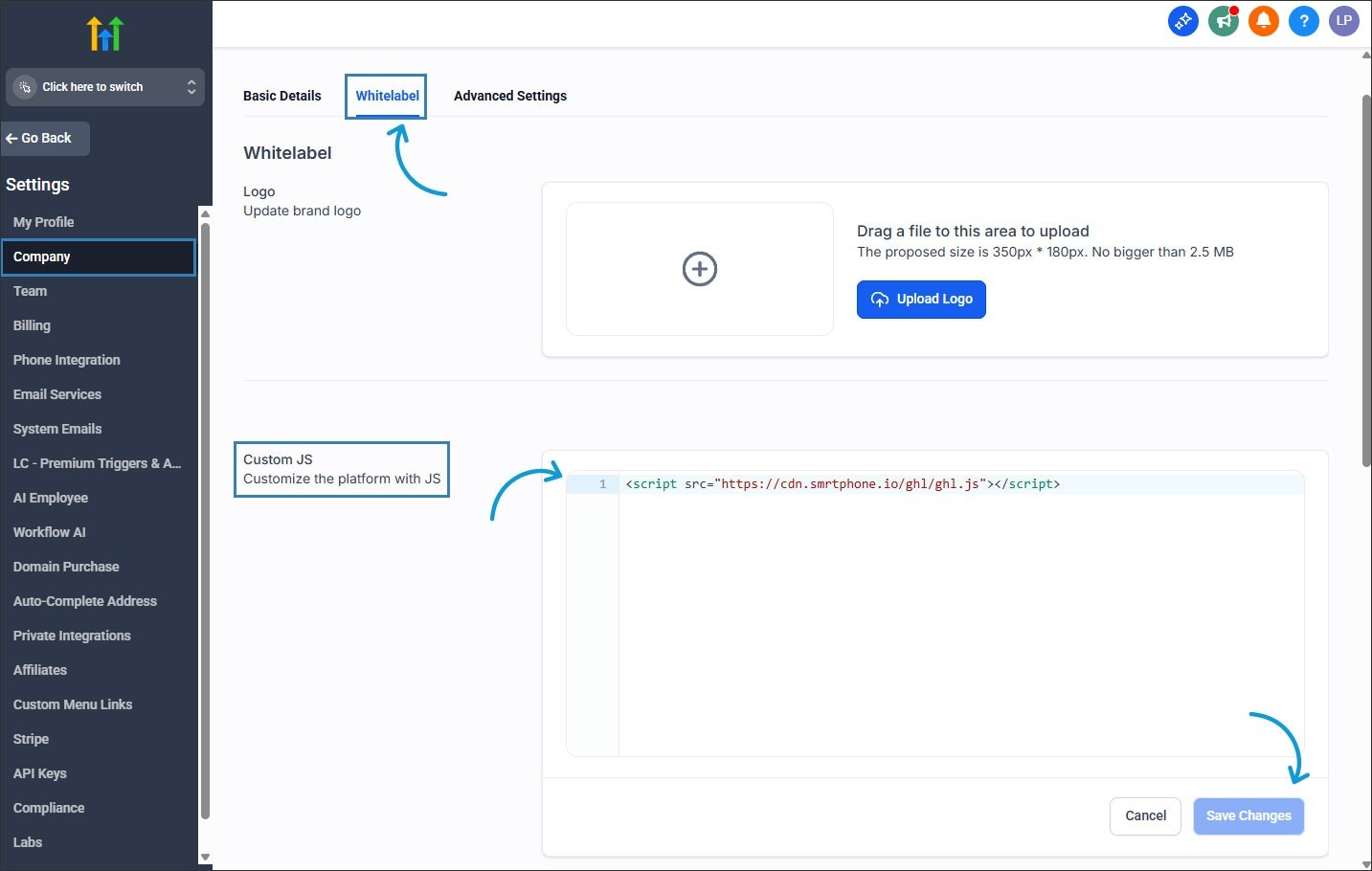The image size is (1372, 871).
Task: Open the orange notifications bell
Action: 1264,20
